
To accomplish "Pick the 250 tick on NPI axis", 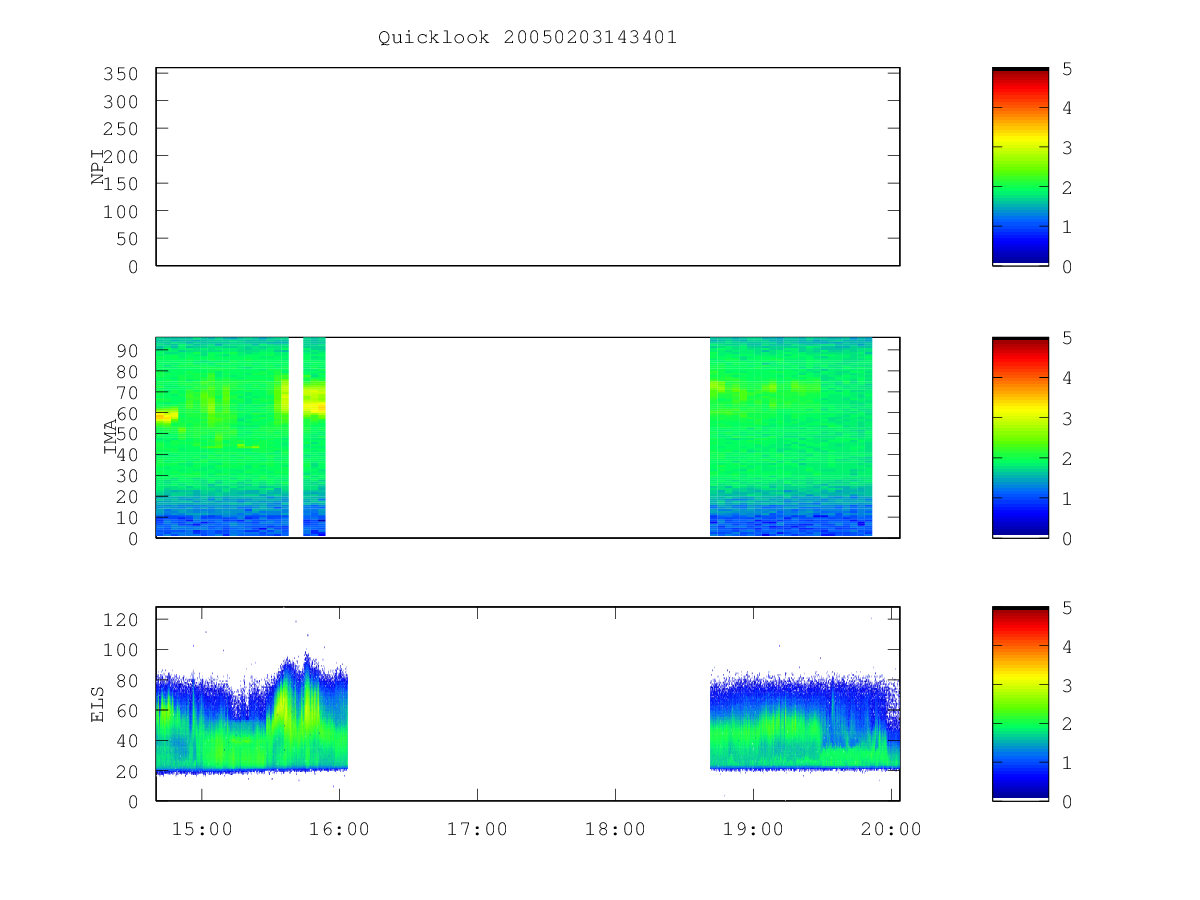I will click(121, 129).
